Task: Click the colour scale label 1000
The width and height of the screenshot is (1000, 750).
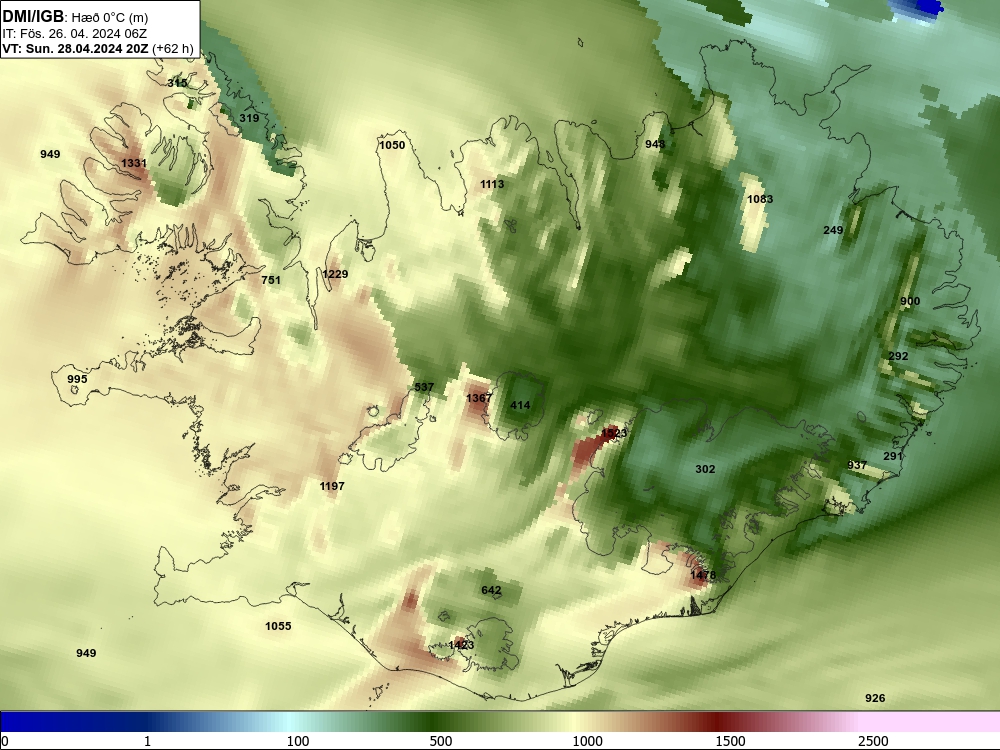Action: pyautogui.click(x=587, y=741)
